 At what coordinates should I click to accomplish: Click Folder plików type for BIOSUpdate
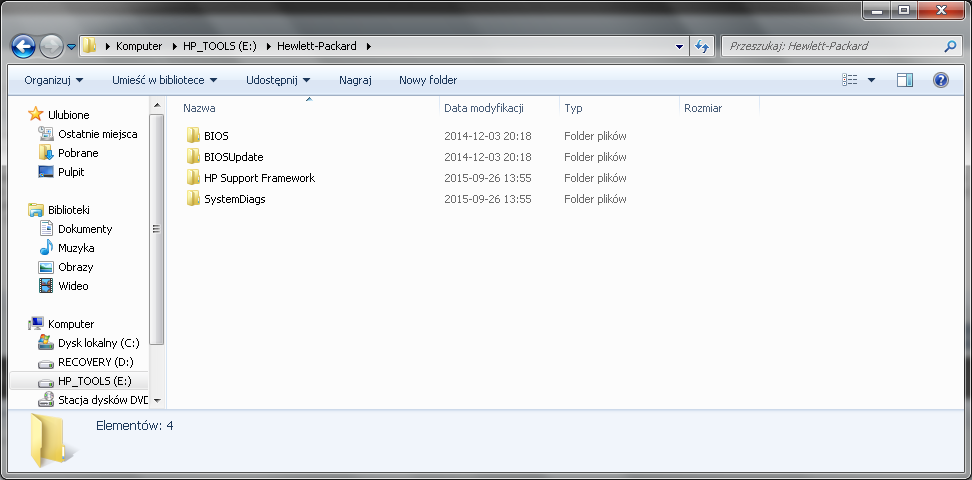pyautogui.click(x=595, y=157)
